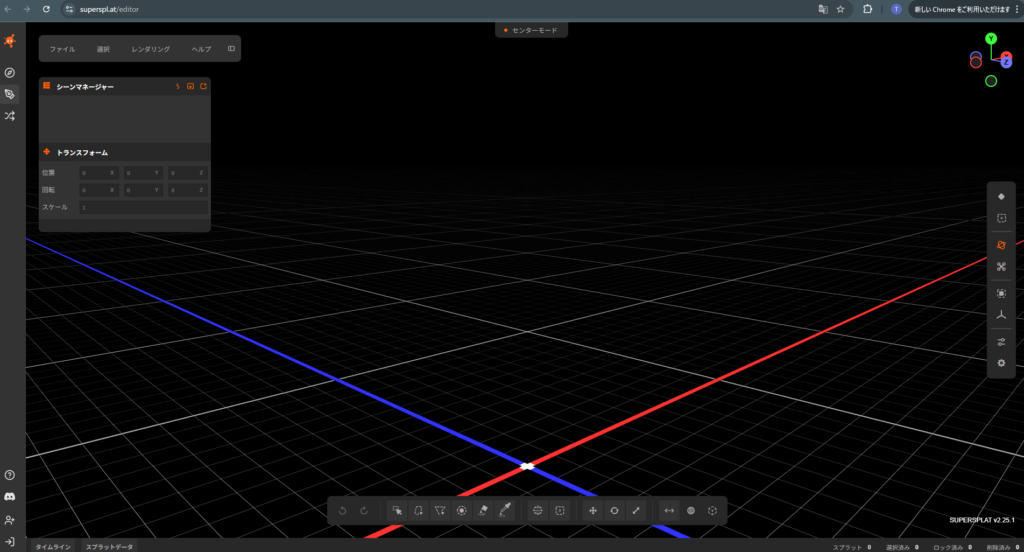The width and height of the screenshot is (1024, 552).
Task: Click the sign-in arrow icon at sidebar bottom
Action: pyautogui.click(x=10, y=542)
